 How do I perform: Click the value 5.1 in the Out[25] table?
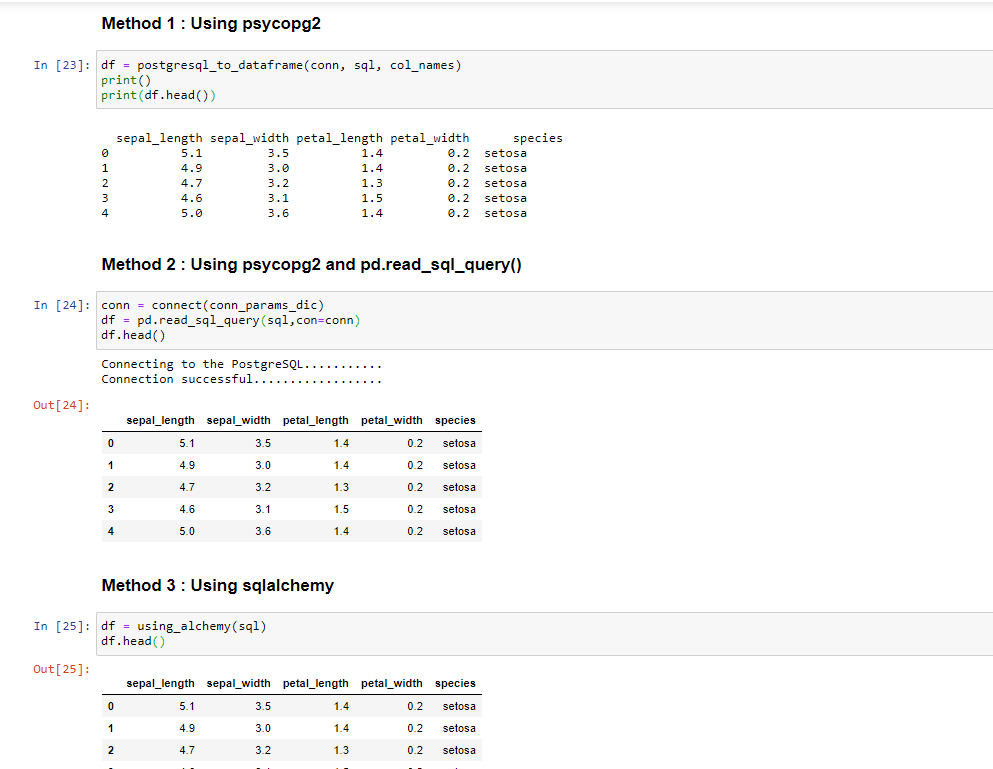187,706
